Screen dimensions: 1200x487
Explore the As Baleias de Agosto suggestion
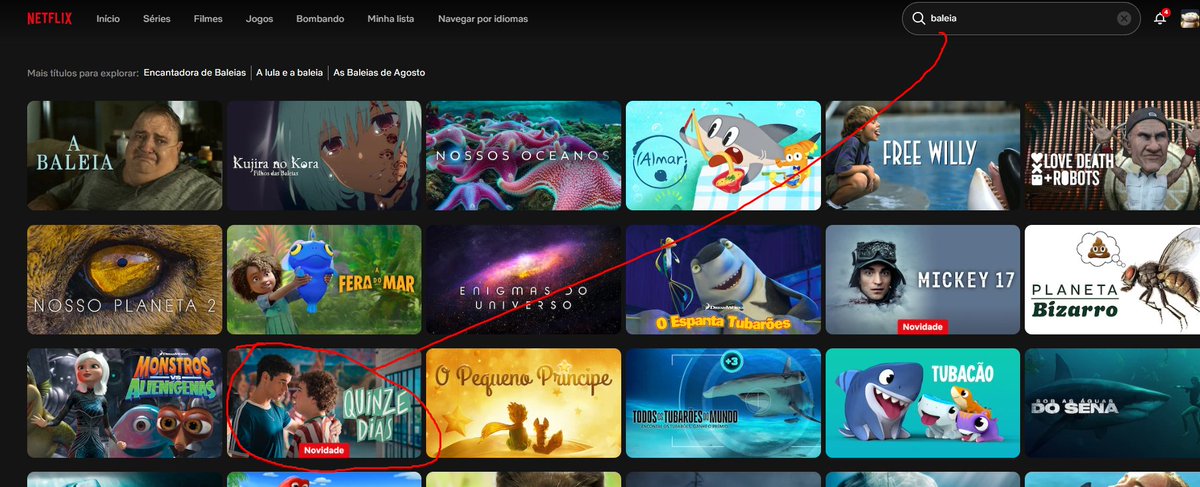tap(379, 73)
